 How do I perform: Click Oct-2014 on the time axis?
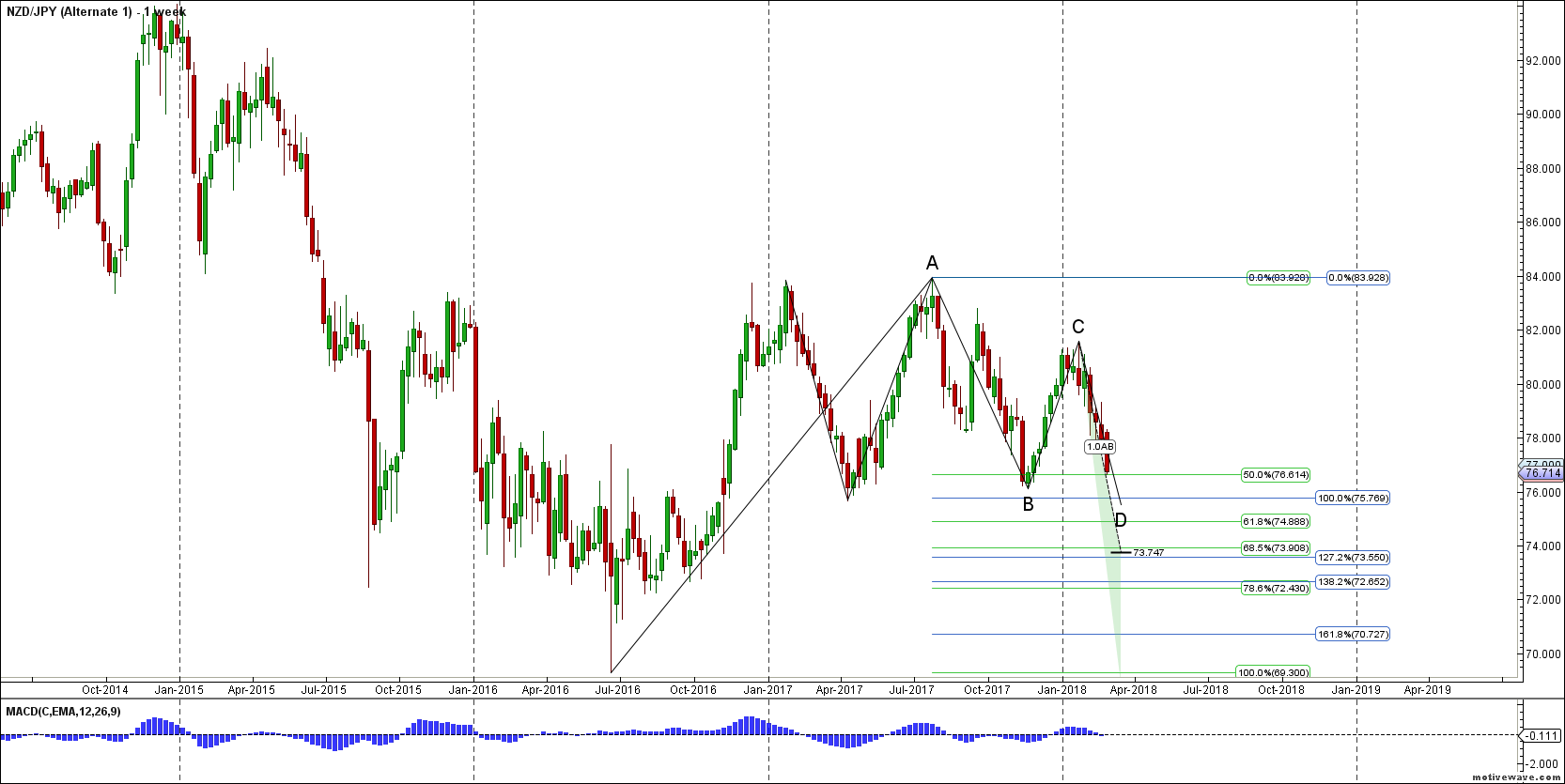coord(105,690)
